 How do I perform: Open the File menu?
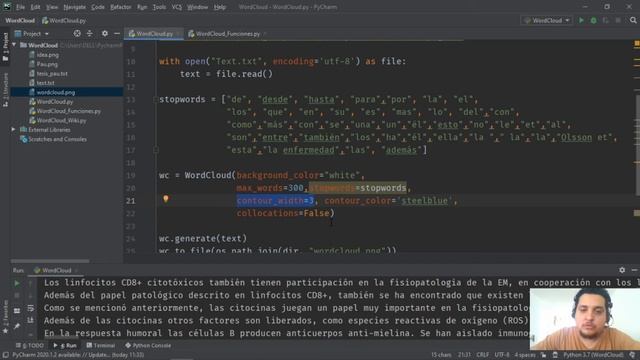(20, 7)
